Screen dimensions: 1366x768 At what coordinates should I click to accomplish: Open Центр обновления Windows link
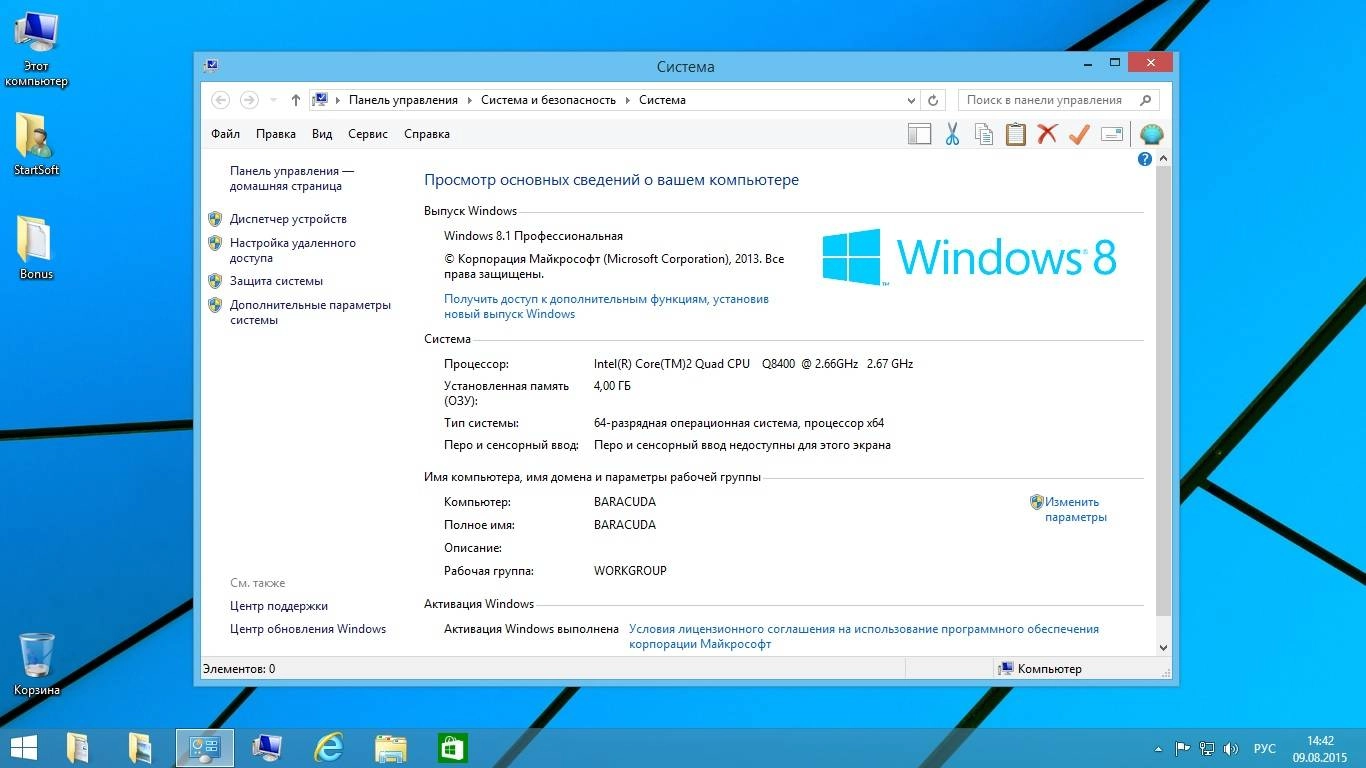click(x=308, y=629)
